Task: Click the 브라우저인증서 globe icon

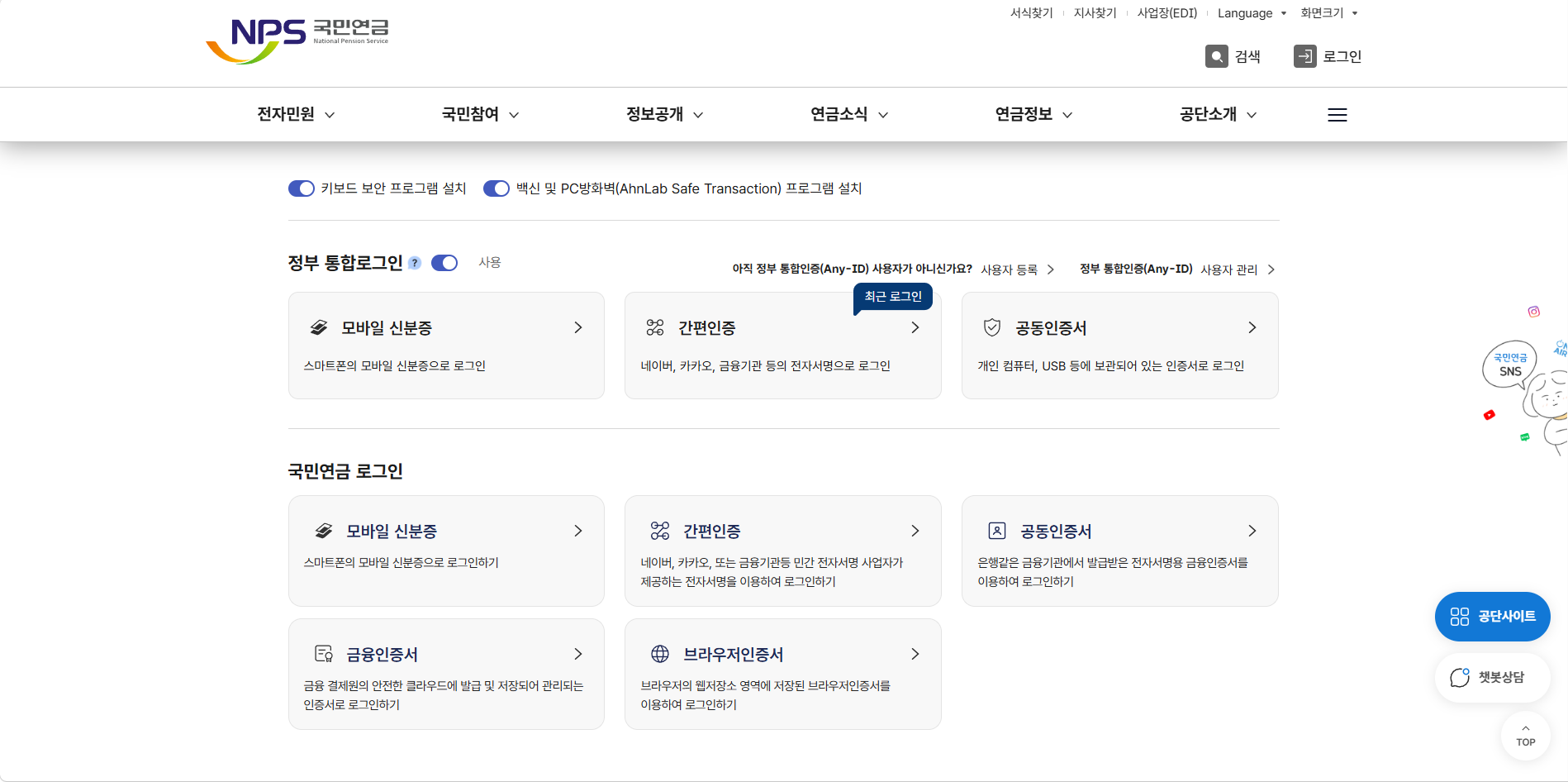Action: (660, 654)
